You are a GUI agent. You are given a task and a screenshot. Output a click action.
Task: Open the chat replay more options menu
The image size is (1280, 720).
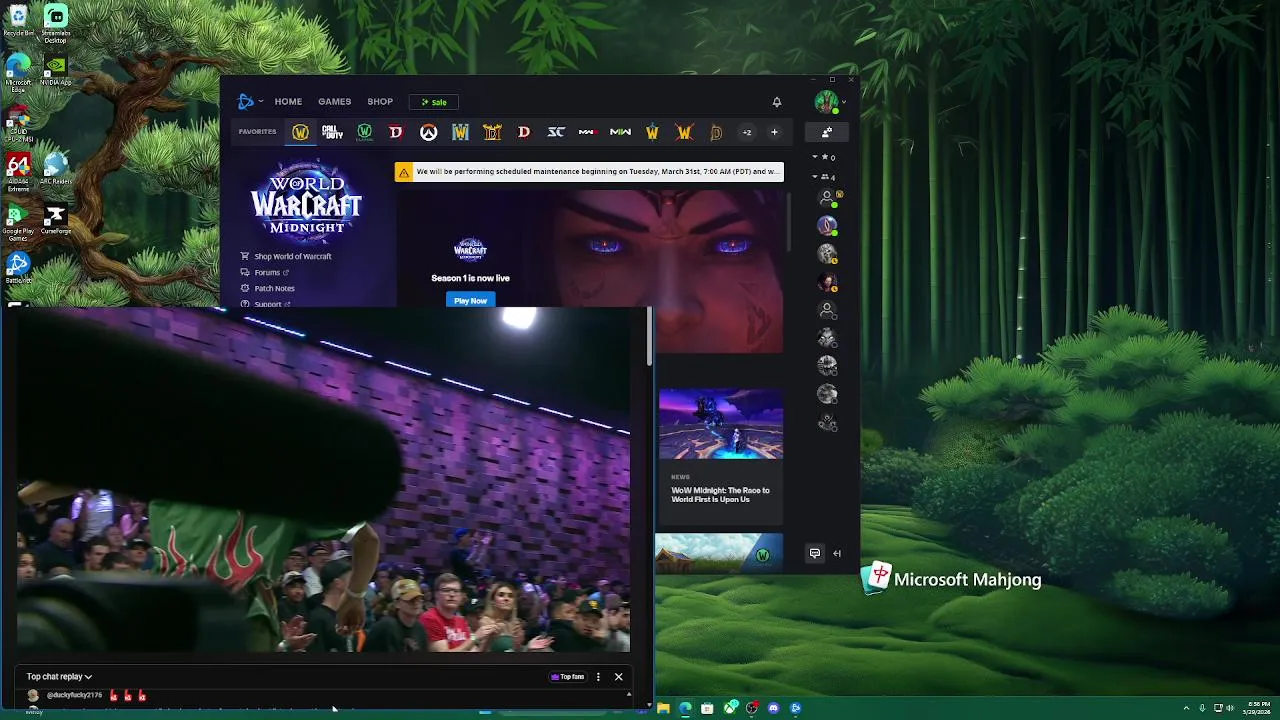(x=598, y=677)
